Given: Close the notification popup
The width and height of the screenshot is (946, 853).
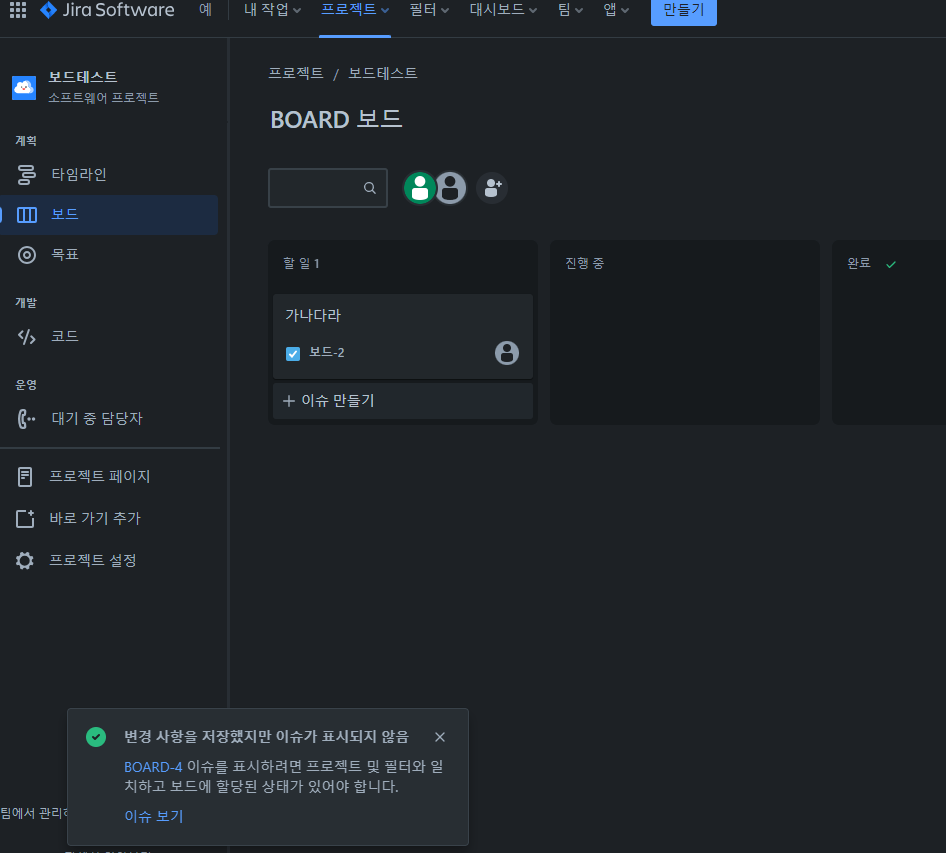Looking at the screenshot, I should click(440, 737).
